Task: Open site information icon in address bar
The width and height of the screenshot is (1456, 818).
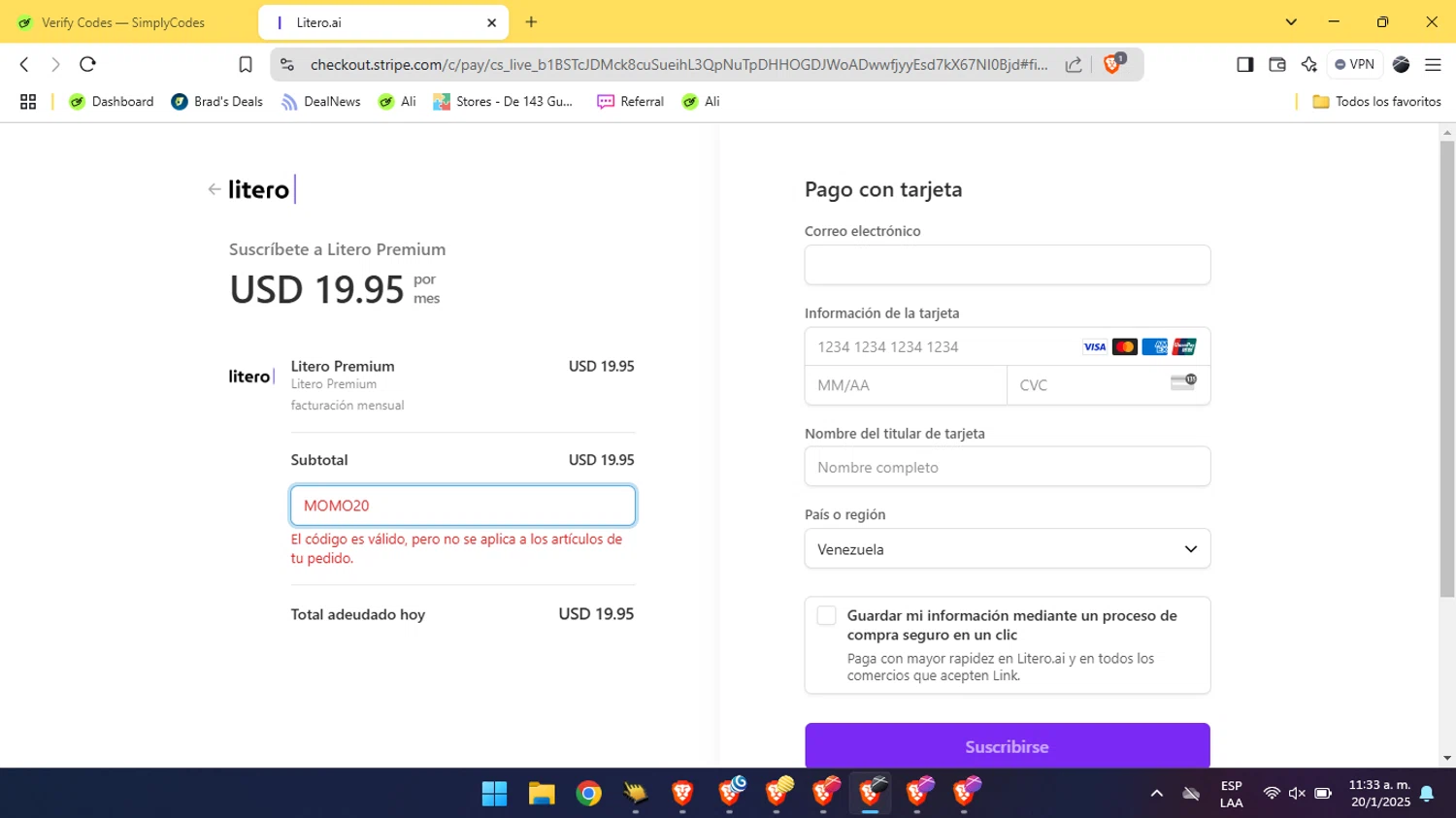Action: click(286, 64)
